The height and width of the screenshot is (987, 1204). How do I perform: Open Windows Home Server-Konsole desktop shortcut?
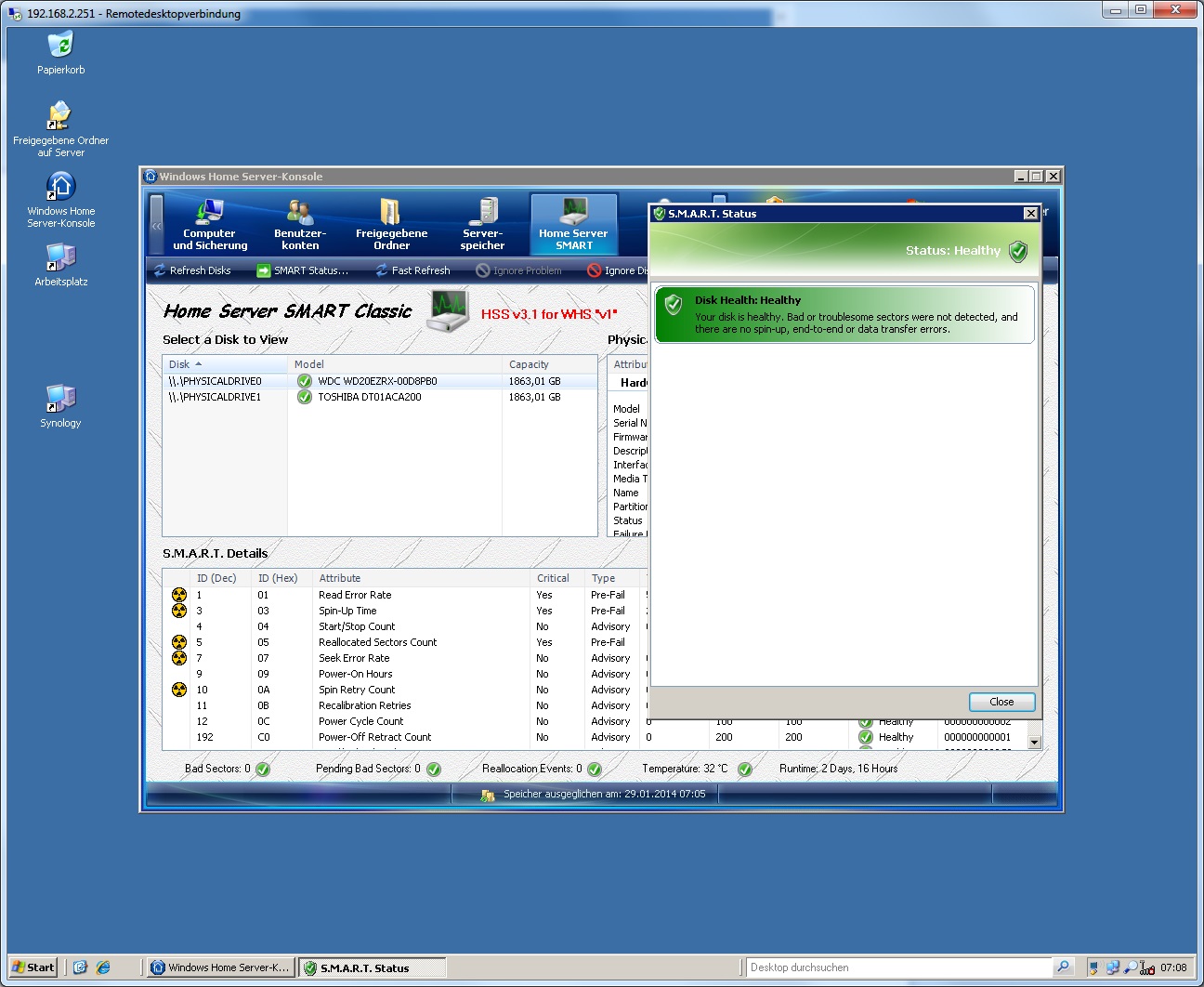point(60,200)
